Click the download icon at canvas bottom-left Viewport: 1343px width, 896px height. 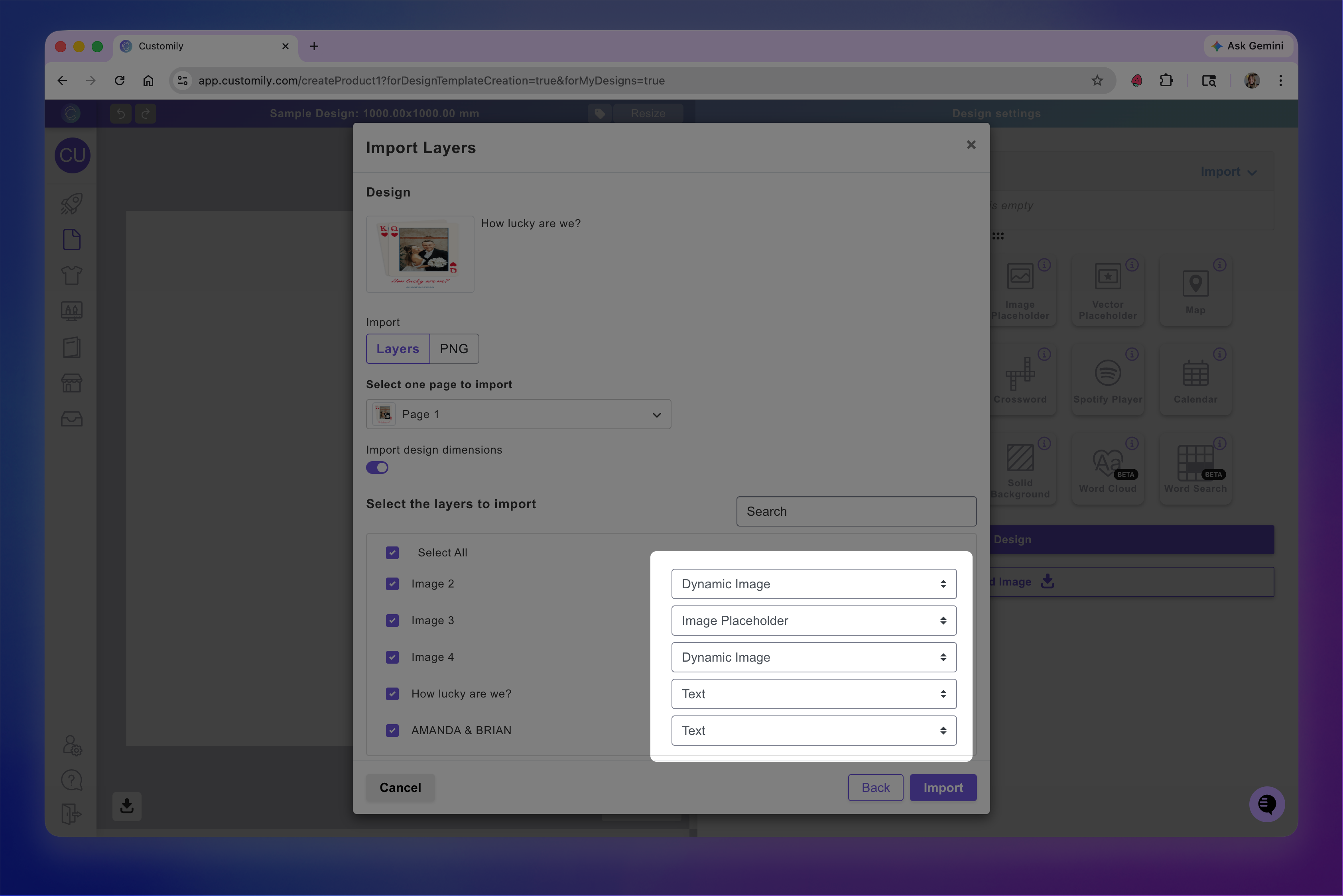point(127,806)
